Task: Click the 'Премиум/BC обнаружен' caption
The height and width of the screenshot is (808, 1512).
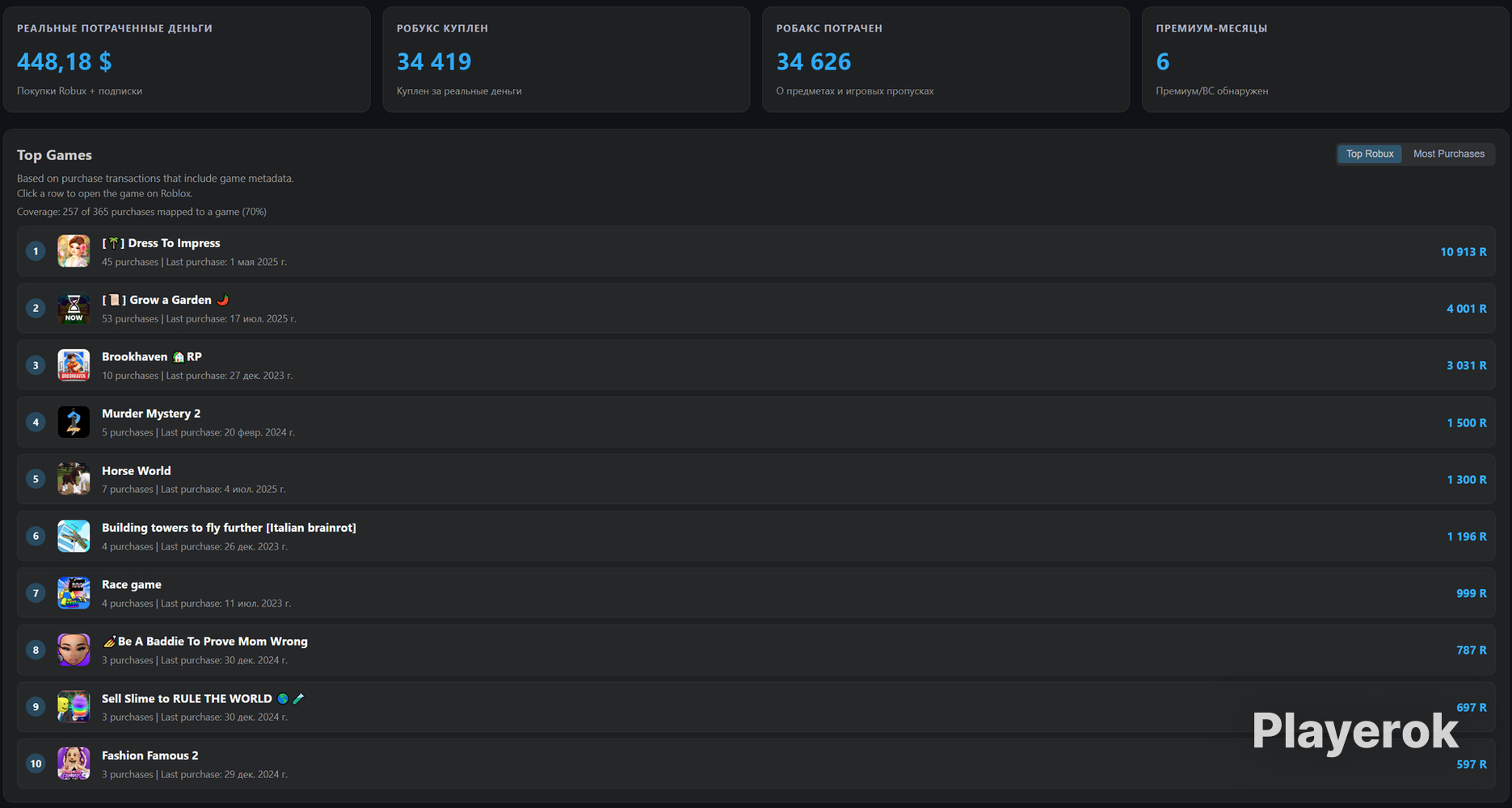Action: pos(1212,91)
